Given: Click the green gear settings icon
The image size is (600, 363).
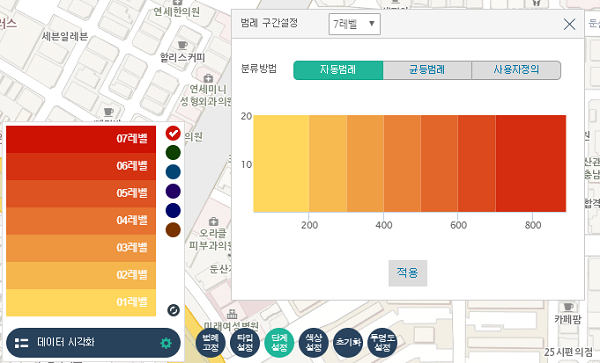Looking at the screenshot, I should pos(166,343).
